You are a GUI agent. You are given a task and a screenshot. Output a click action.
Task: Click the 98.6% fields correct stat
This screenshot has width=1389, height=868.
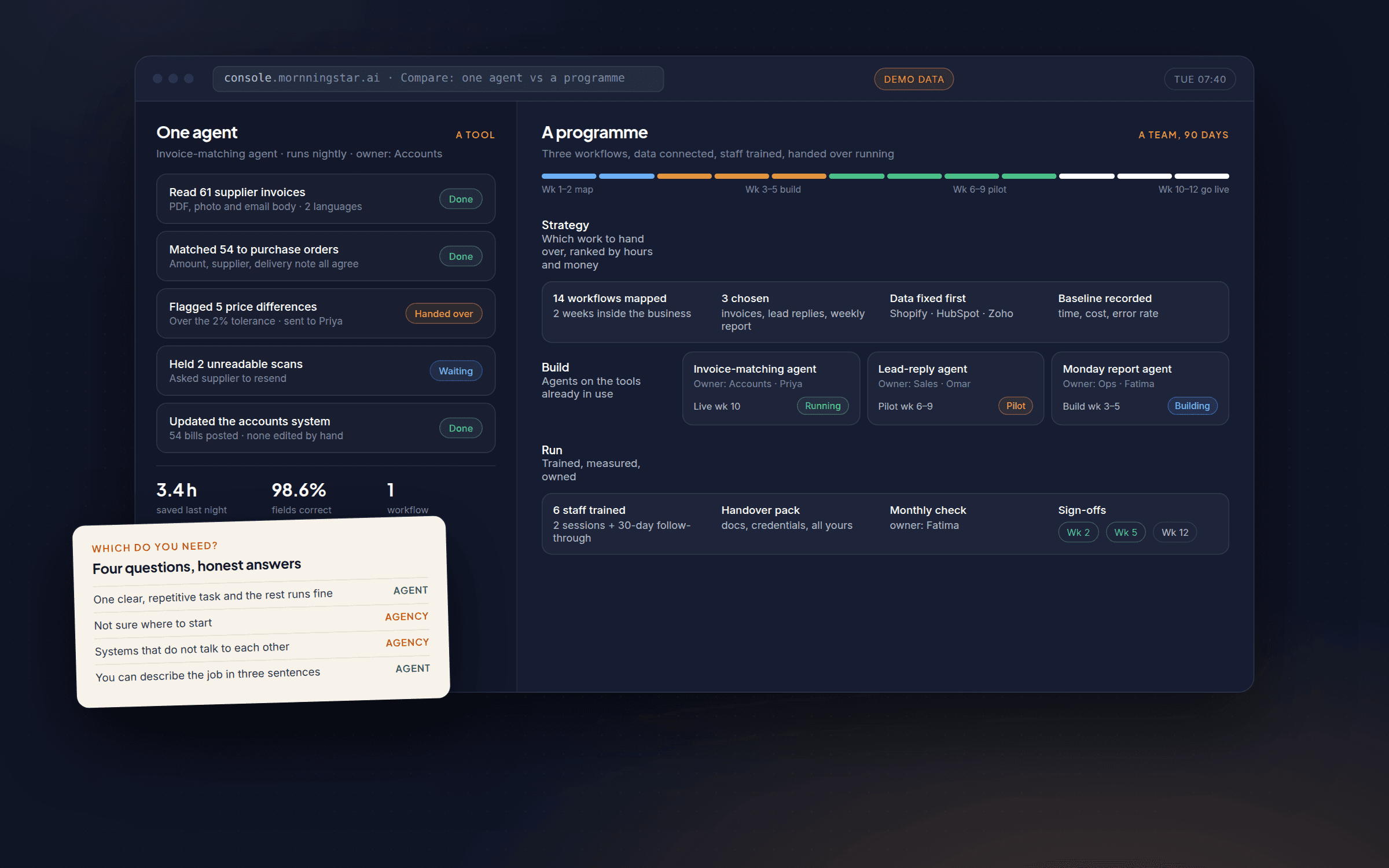click(302, 498)
